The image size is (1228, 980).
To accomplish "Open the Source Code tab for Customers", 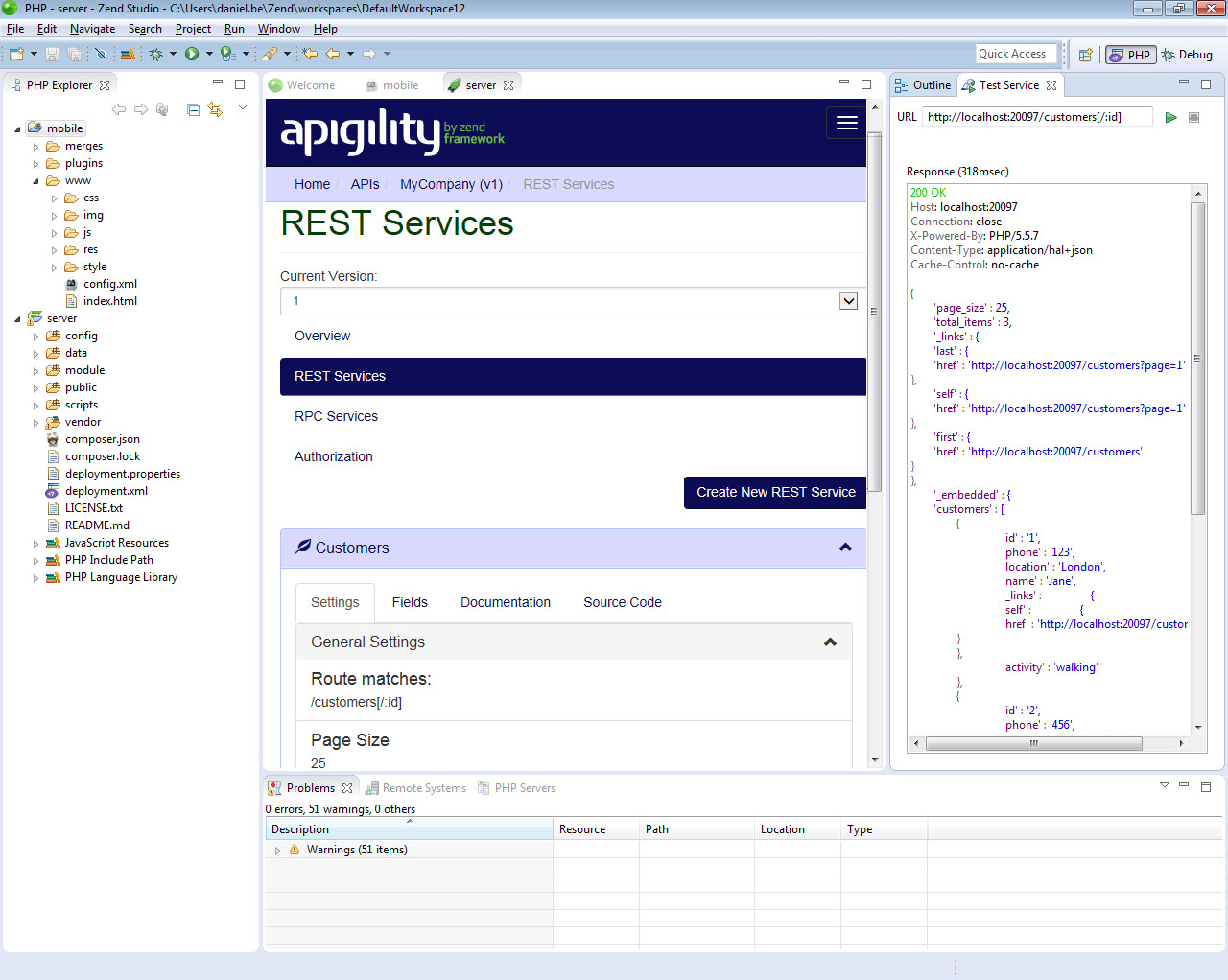I will [623, 602].
